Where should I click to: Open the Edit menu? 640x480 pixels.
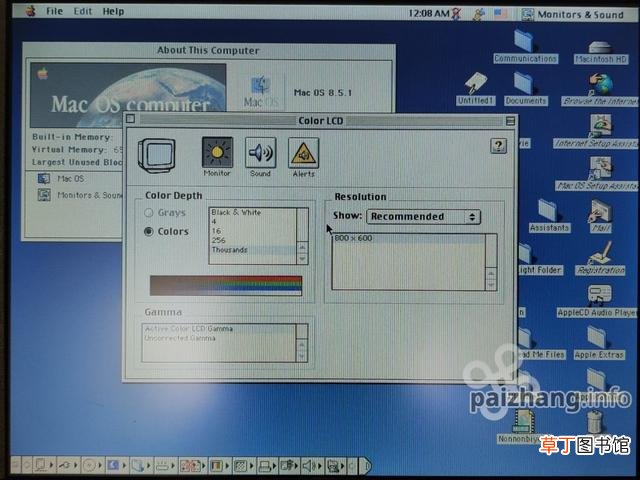[83, 11]
